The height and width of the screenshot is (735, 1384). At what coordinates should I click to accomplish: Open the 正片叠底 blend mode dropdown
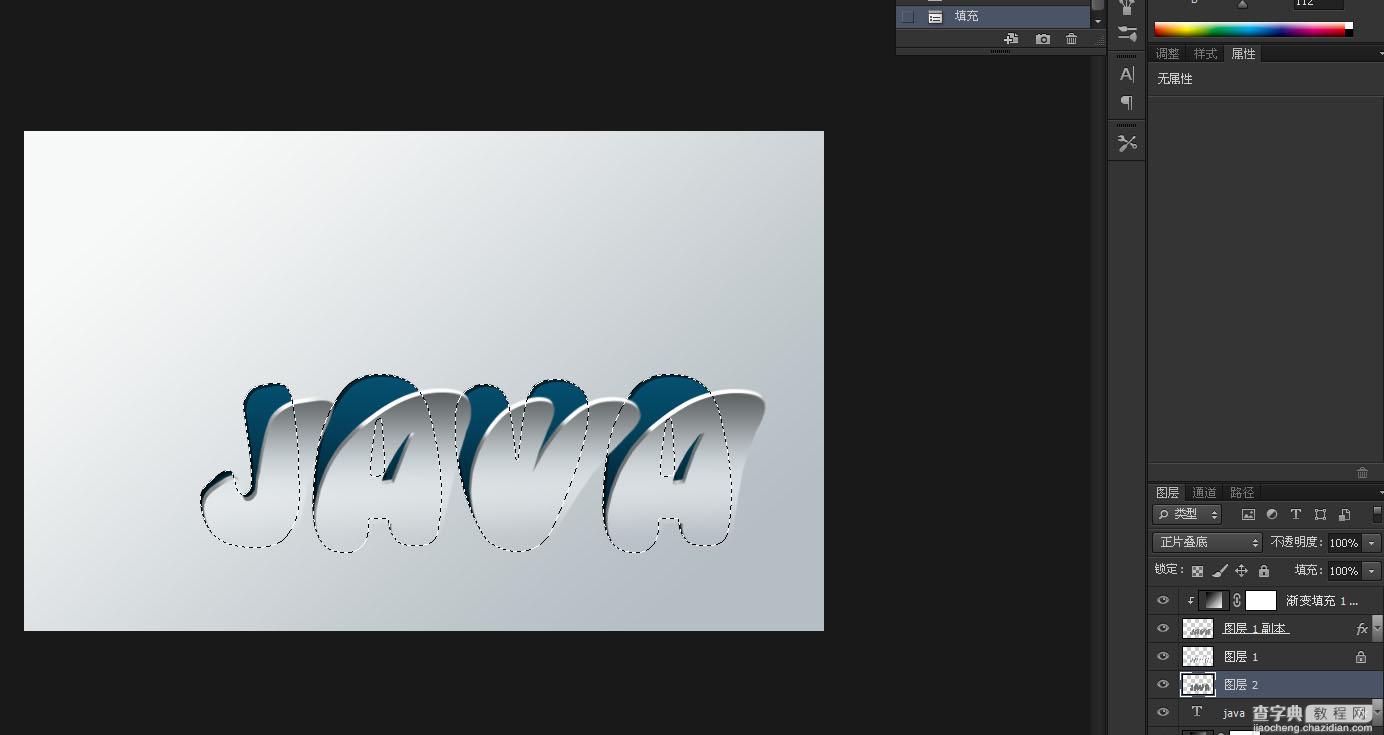coord(1208,542)
